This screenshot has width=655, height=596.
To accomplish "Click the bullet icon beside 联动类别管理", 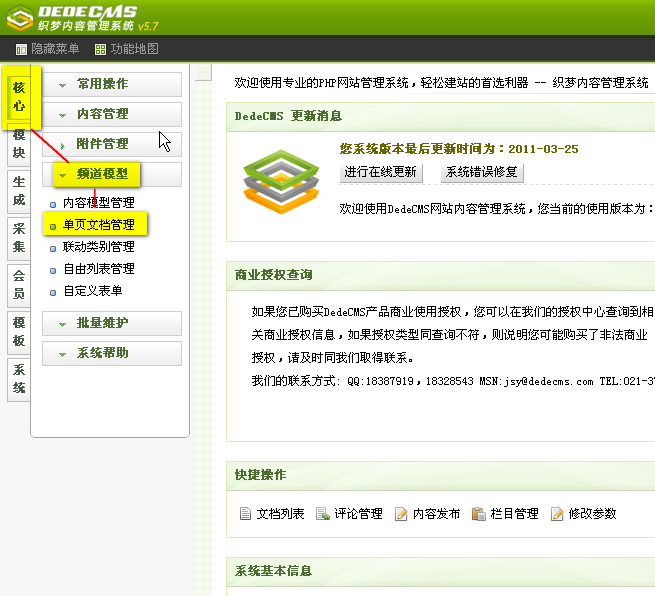I will (x=53, y=249).
